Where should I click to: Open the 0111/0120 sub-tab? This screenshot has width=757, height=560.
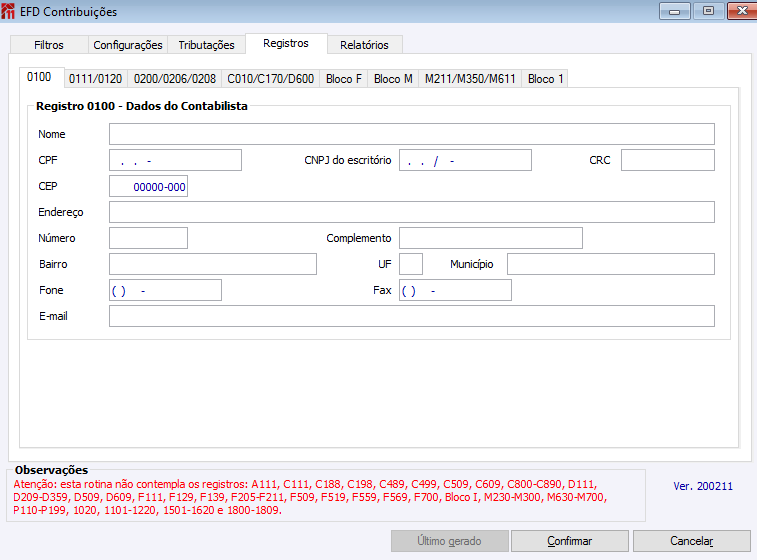tap(96, 79)
